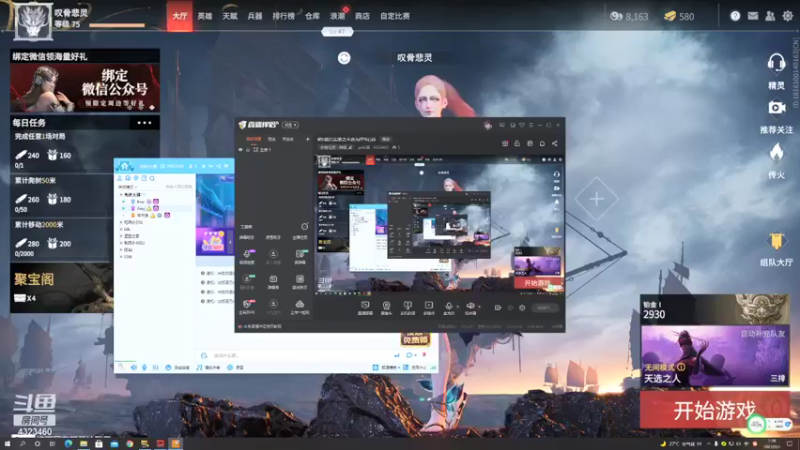Open Chrome from the taskbar
This screenshot has width=800, height=450.
pyautogui.click(x=130, y=444)
